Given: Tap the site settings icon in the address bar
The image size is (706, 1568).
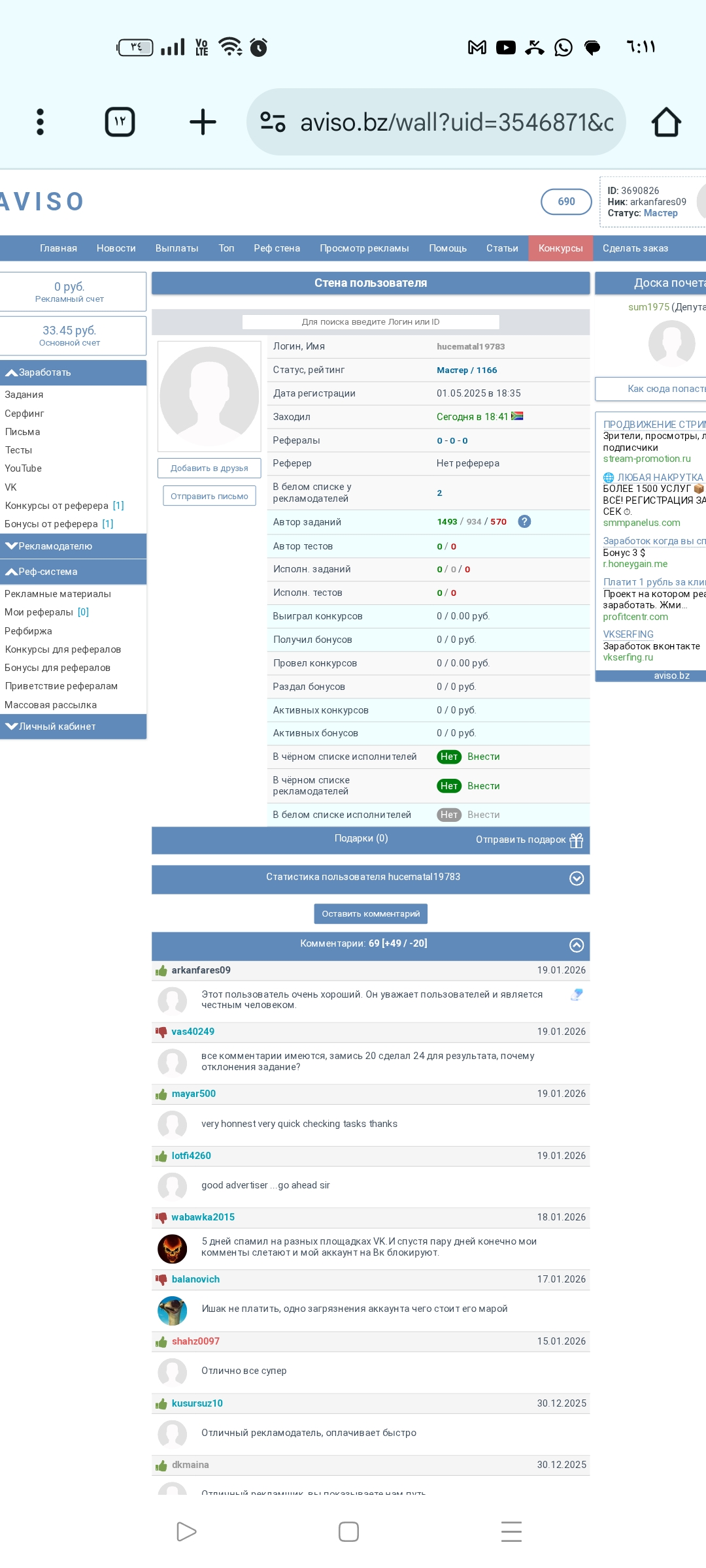Looking at the screenshot, I should point(273,122).
